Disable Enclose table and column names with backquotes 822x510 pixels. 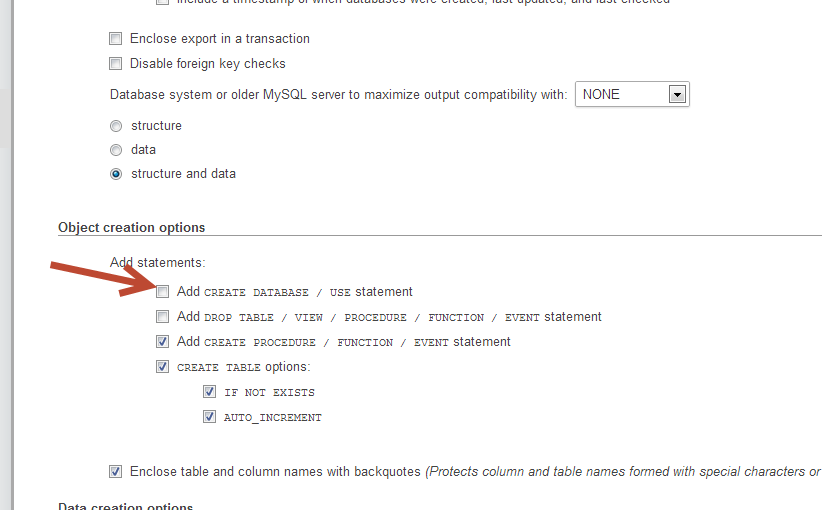pyautogui.click(x=115, y=471)
